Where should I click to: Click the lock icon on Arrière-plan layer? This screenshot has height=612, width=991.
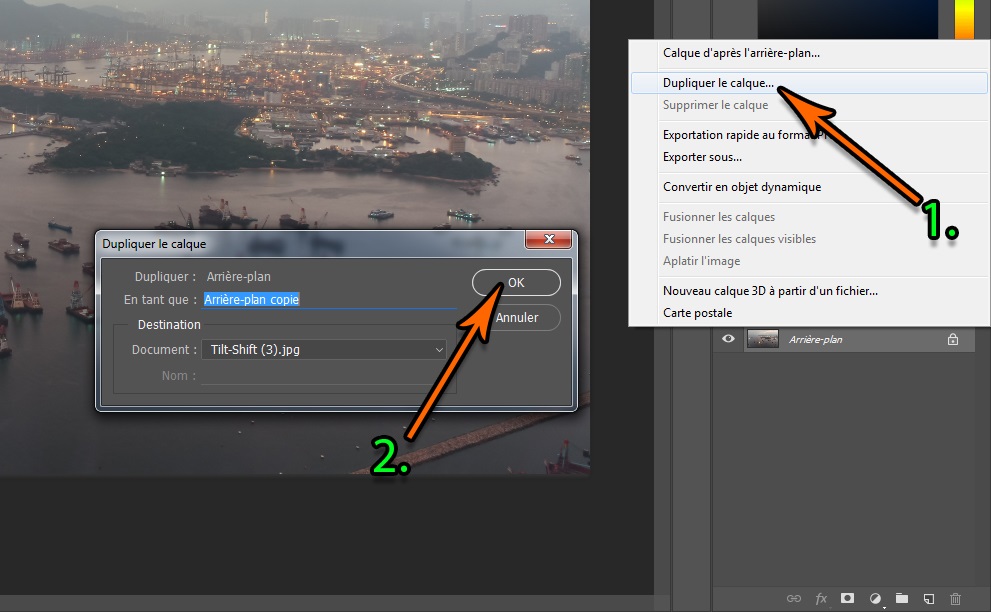pos(953,340)
